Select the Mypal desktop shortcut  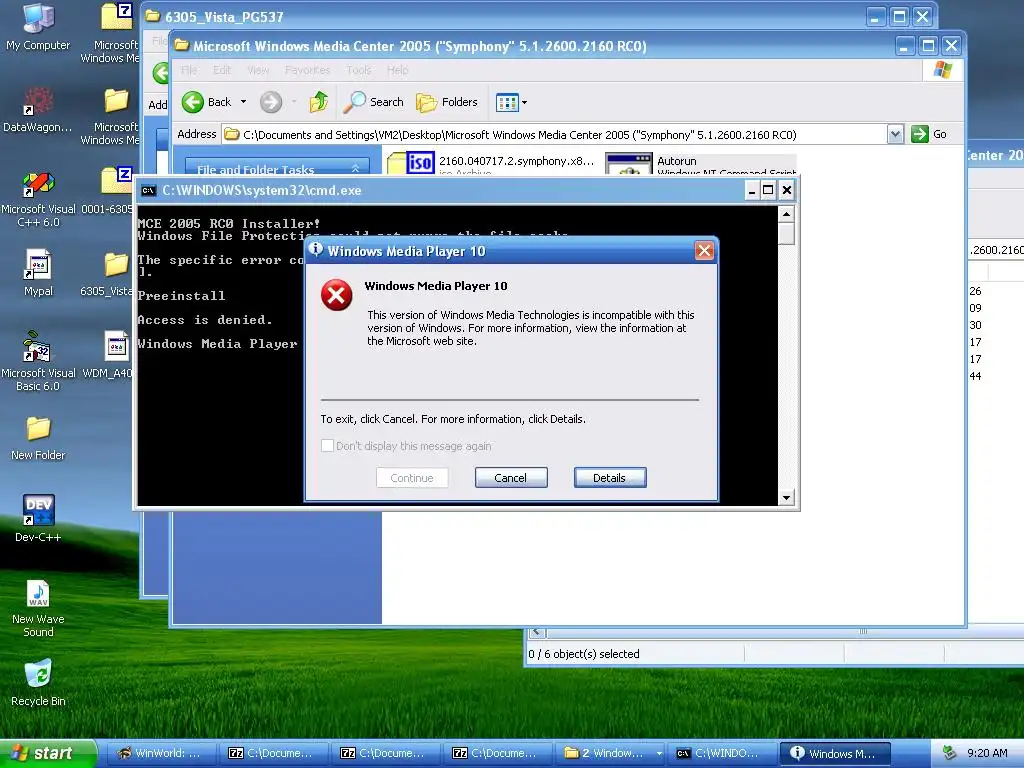tap(38, 273)
